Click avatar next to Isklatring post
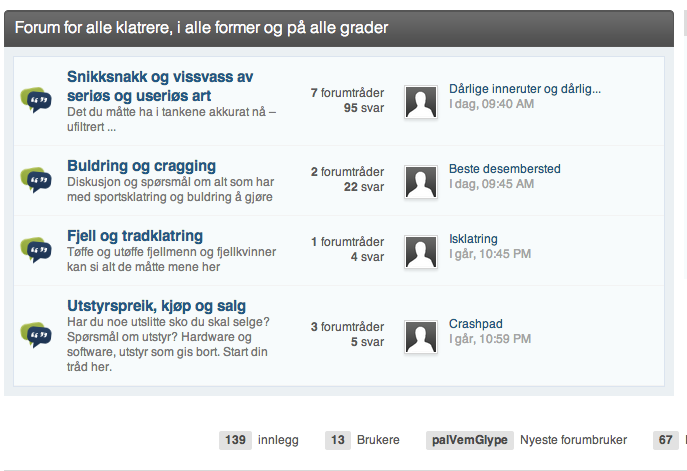The image size is (687, 471). click(x=421, y=251)
